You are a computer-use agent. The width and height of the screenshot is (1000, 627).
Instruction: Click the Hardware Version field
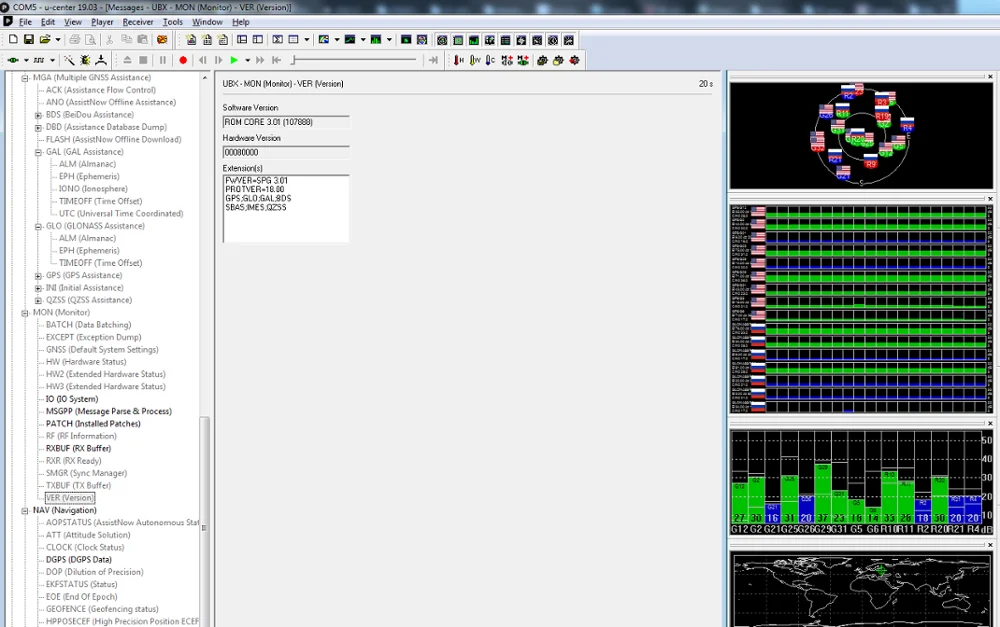(286, 152)
